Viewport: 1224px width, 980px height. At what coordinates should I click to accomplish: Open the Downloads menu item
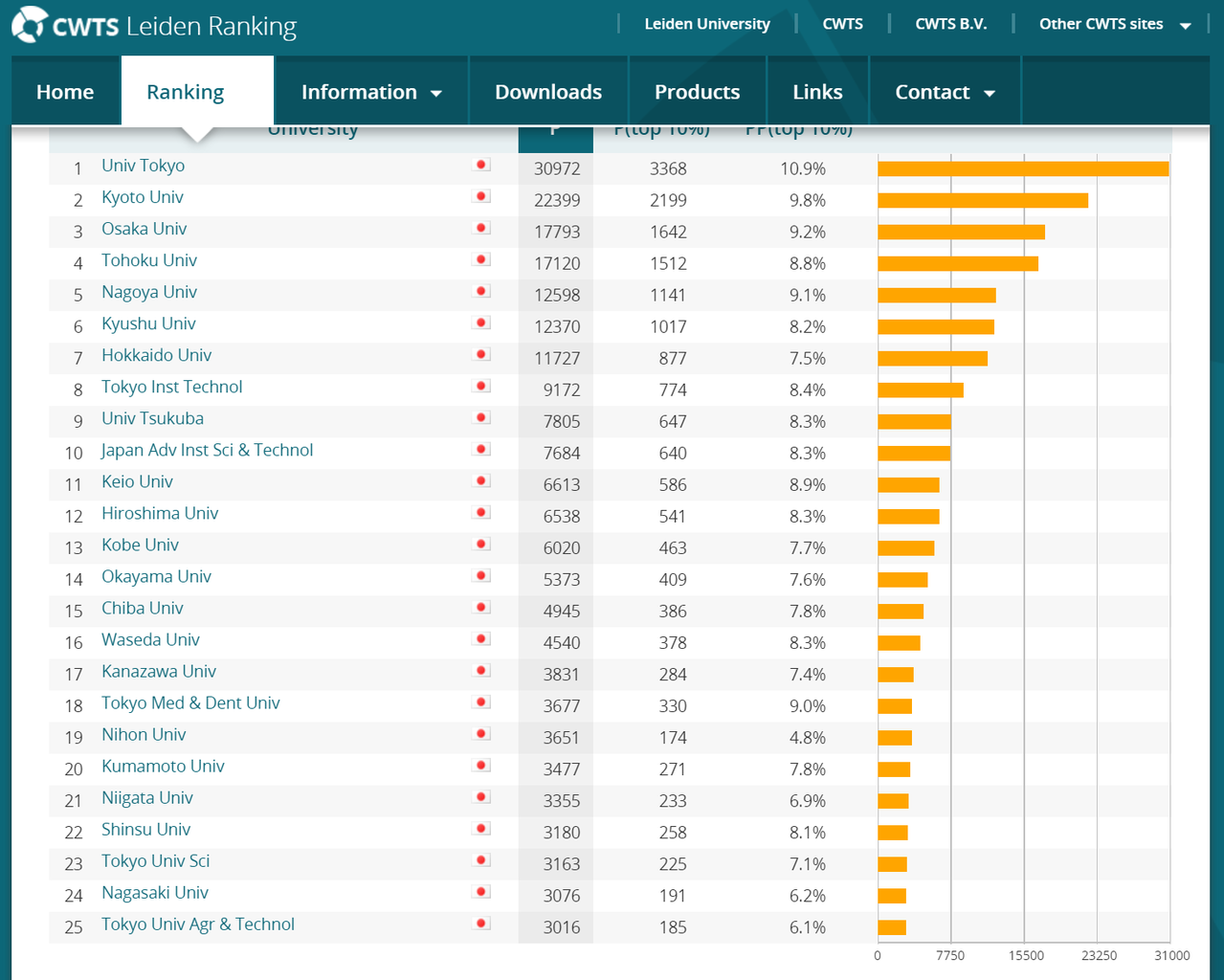point(548,92)
